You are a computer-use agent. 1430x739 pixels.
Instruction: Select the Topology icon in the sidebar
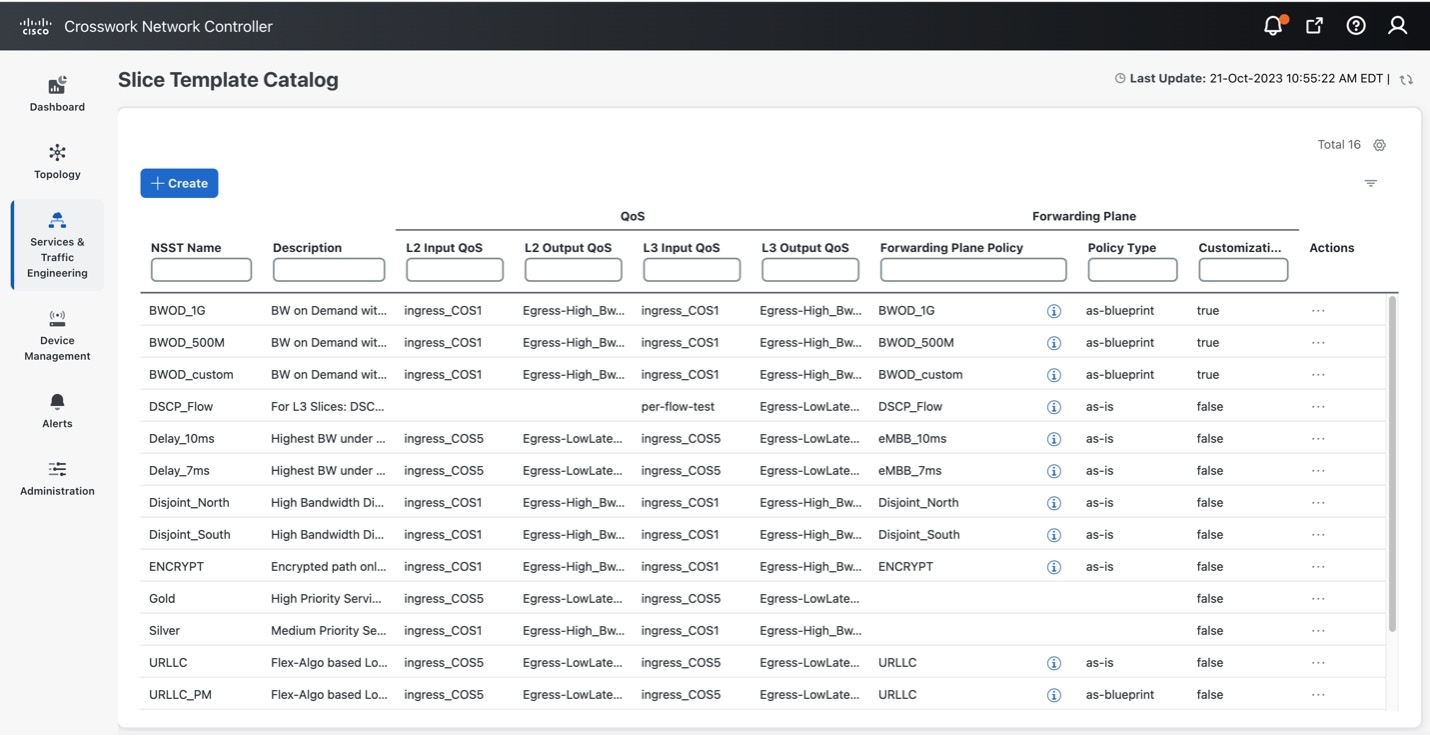pos(57,160)
